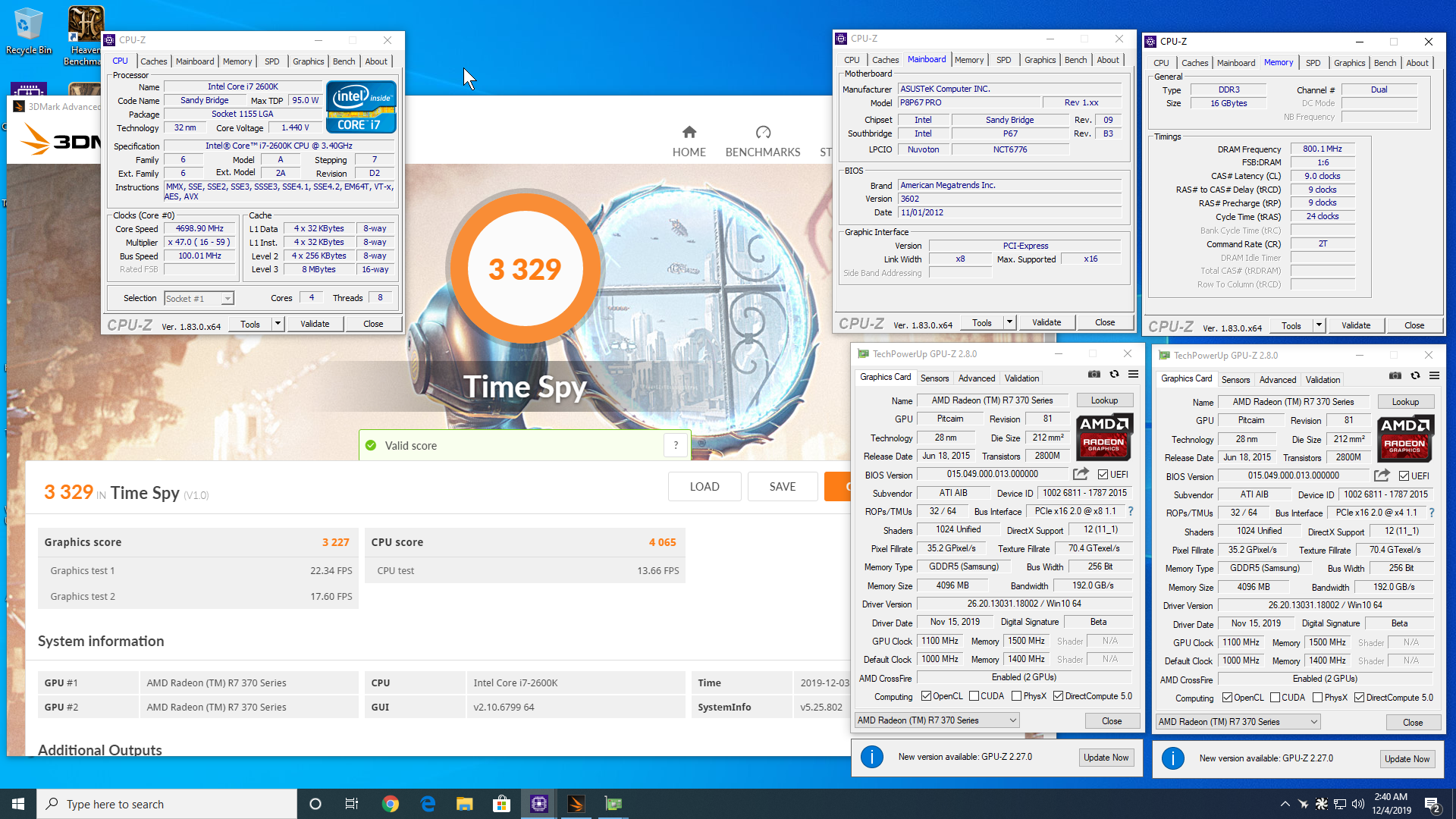Click Lookup button in left GPU-Z

tap(1104, 400)
